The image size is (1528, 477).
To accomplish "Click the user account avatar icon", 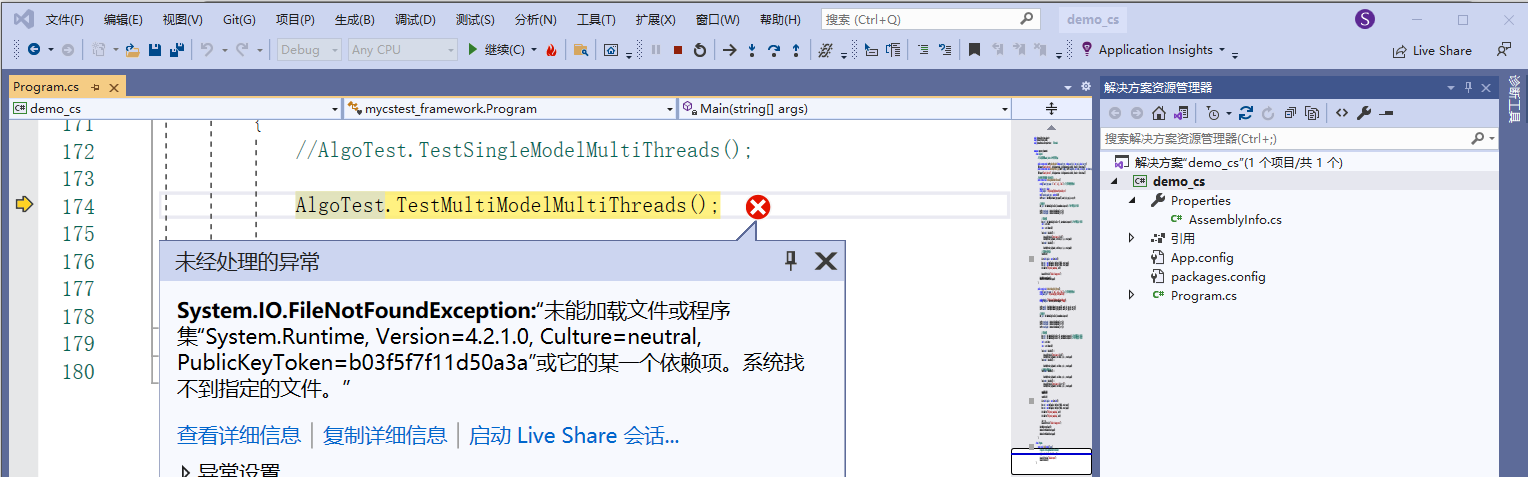I will coord(1364,19).
